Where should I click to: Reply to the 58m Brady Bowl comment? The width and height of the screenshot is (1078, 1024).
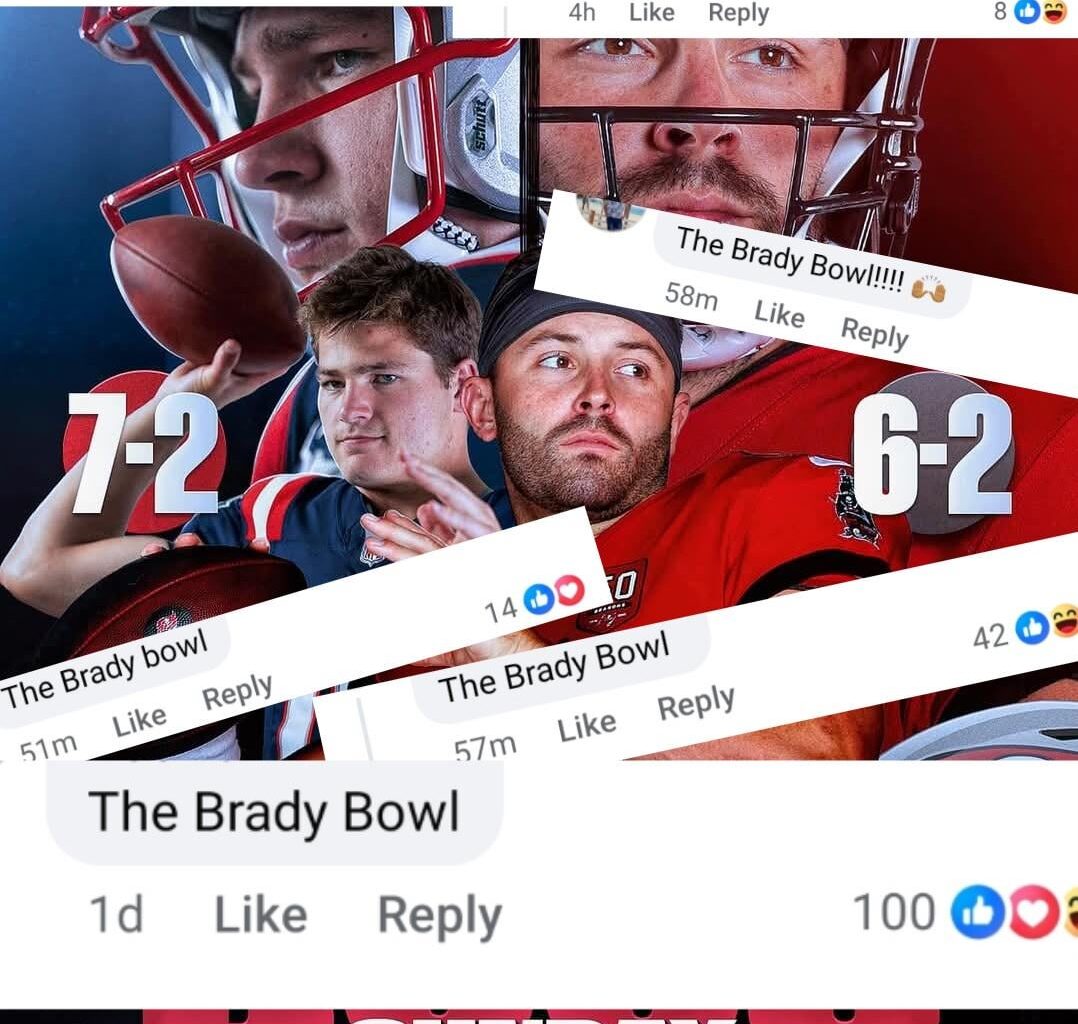pyautogui.click(x=874, y=334)
